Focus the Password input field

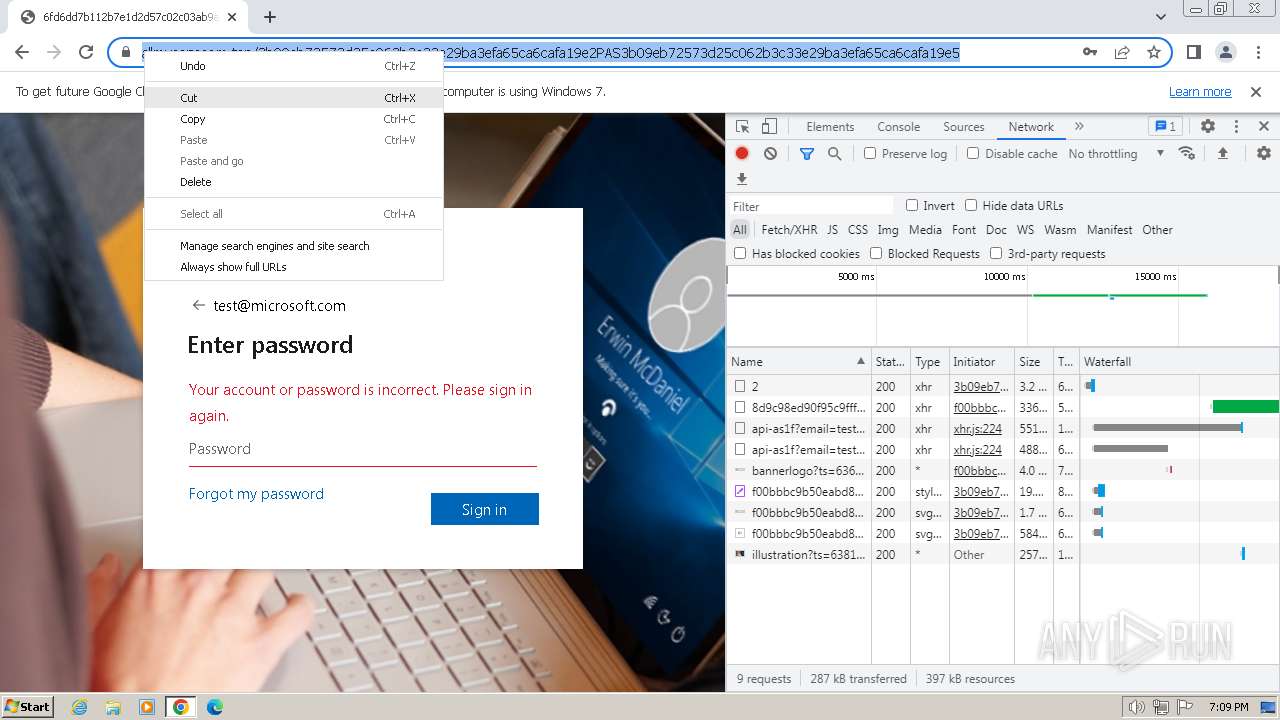point(363,449)
